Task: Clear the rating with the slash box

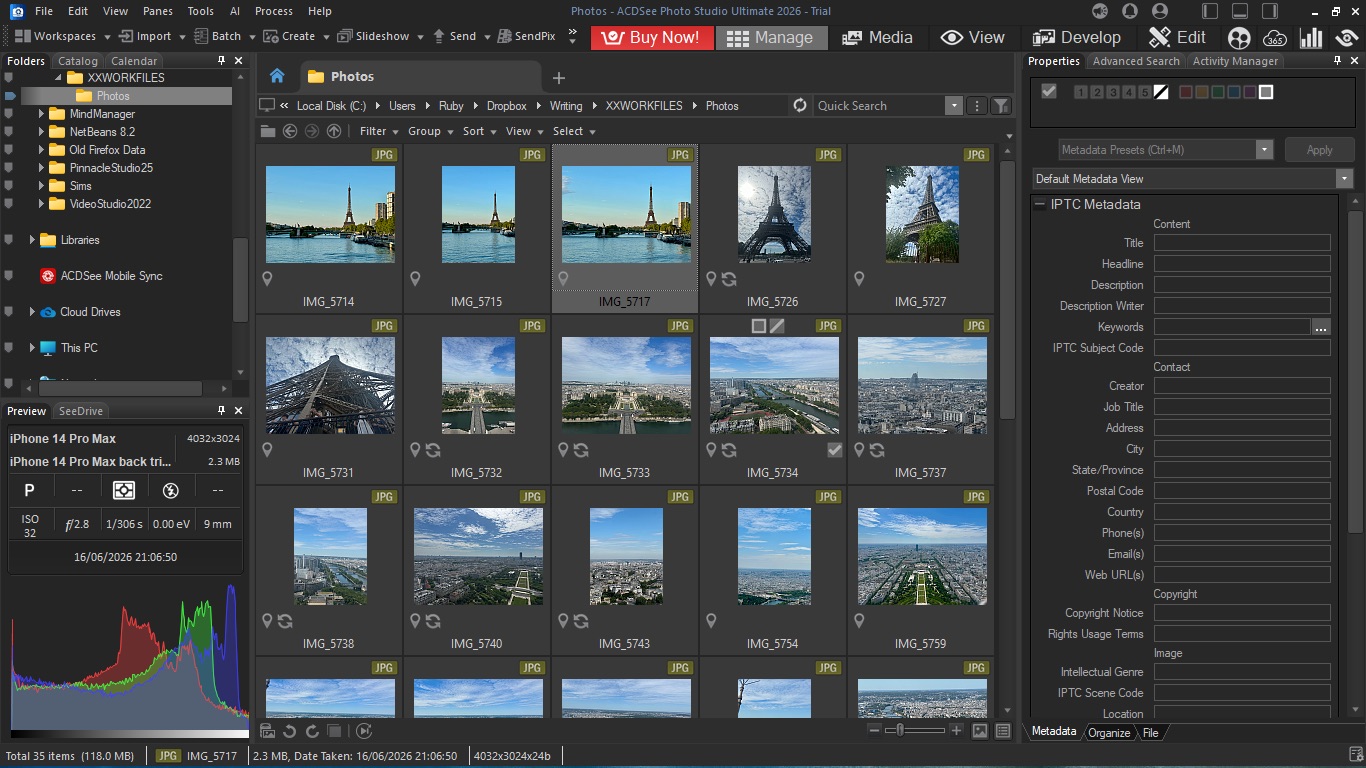Action: [1161, 92]
